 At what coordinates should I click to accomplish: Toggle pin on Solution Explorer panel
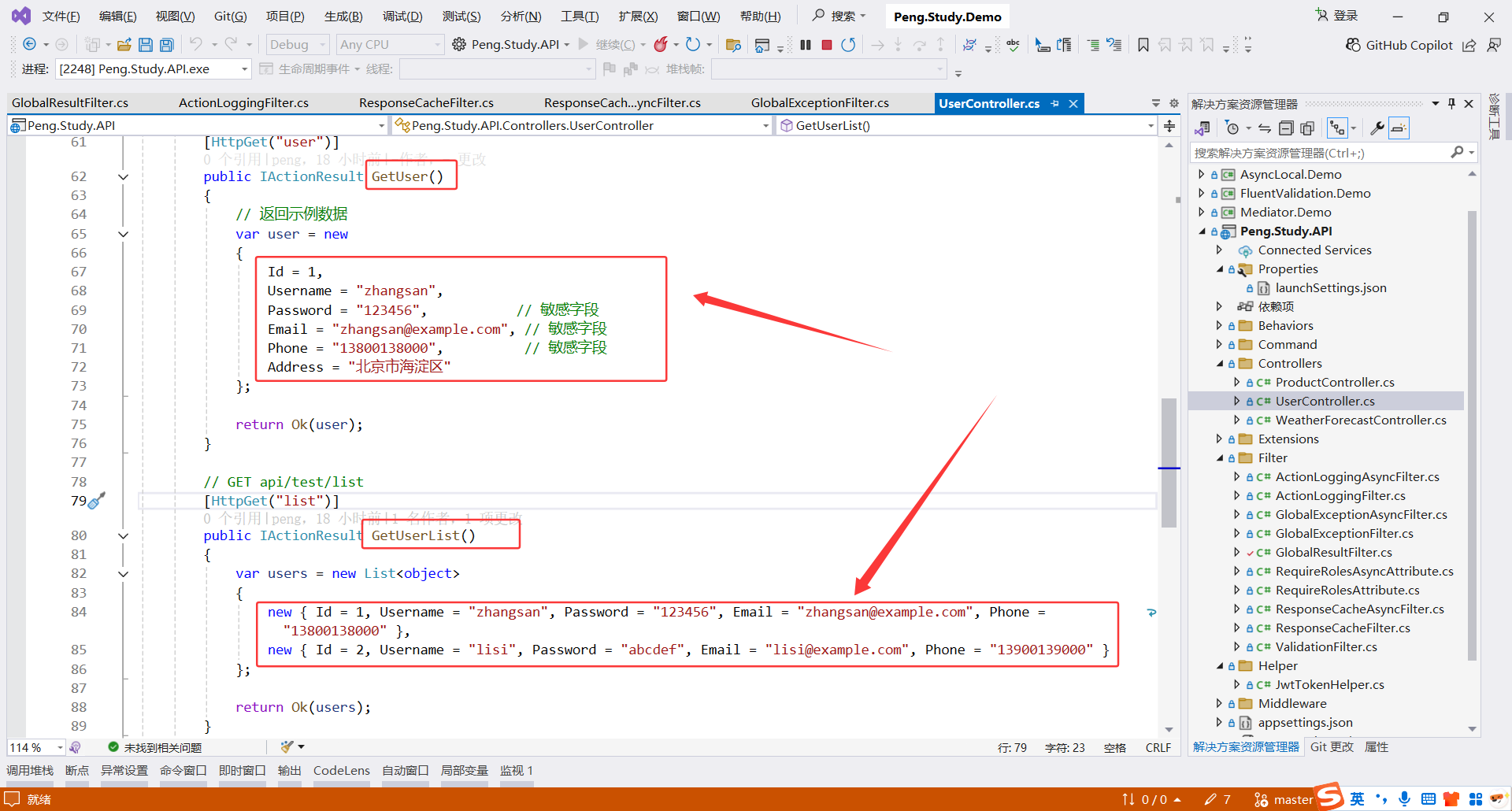(x=1451, y=104)
